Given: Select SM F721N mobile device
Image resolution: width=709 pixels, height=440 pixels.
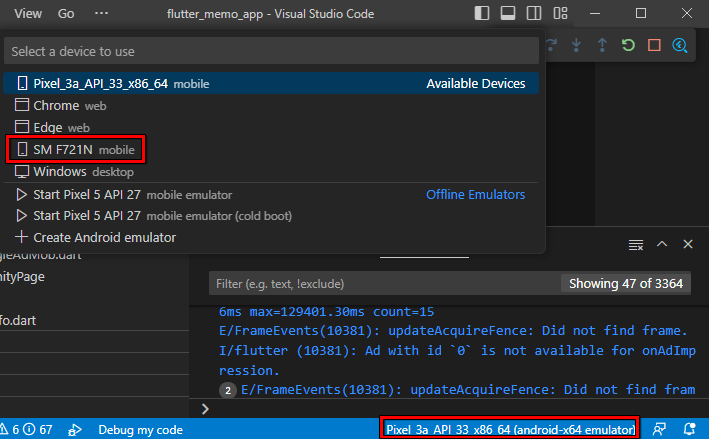Looking at the screenshot, I should coord(271,150).
